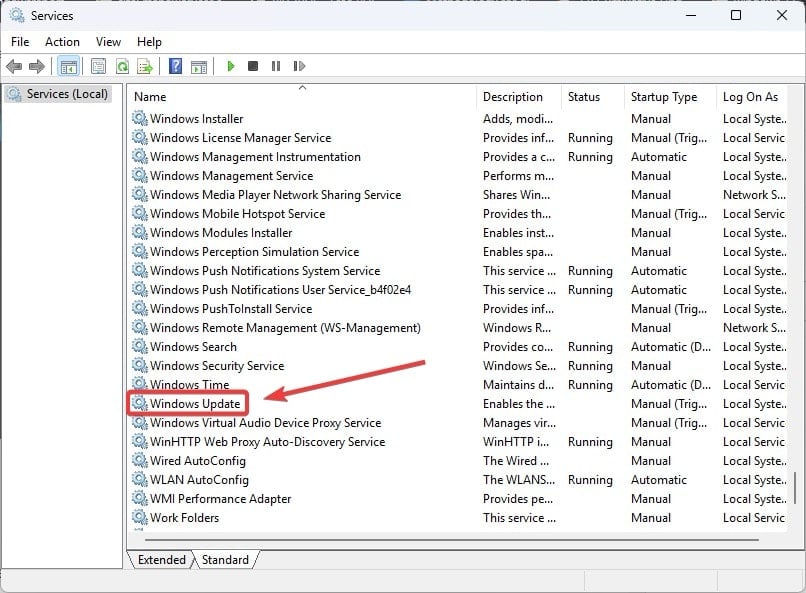Click gear icon beside WLAN AutoConfig
Viewport: 806px width, 593px height.
(x=139, y=479)
